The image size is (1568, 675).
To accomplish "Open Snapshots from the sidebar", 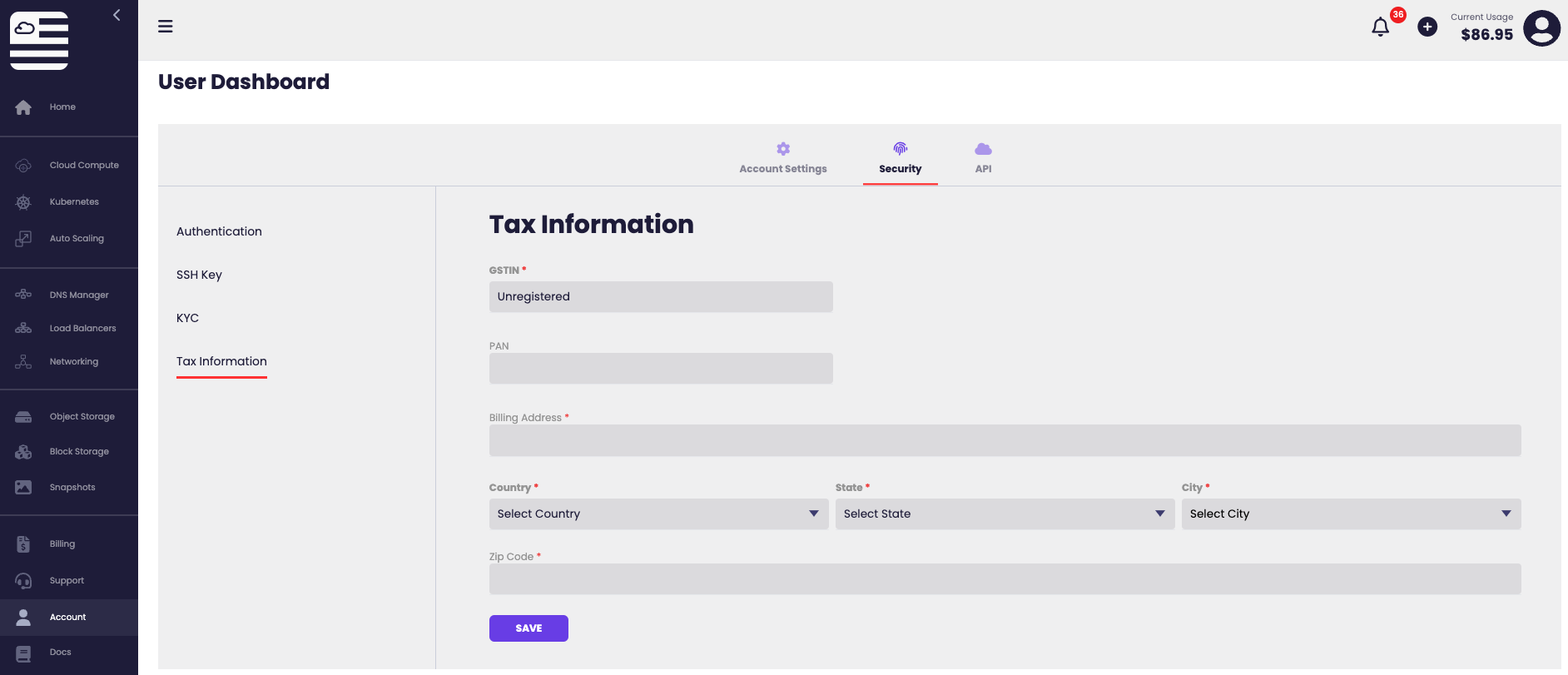I will click(72, 488).
